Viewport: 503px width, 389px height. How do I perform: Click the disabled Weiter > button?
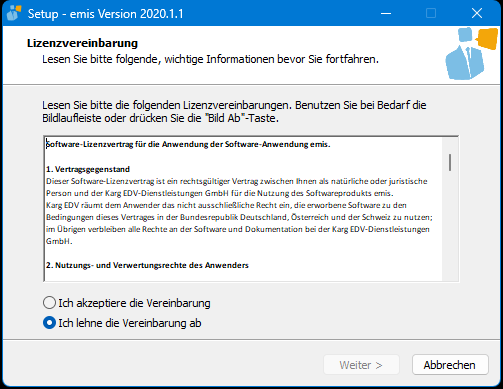click(361, 365)
